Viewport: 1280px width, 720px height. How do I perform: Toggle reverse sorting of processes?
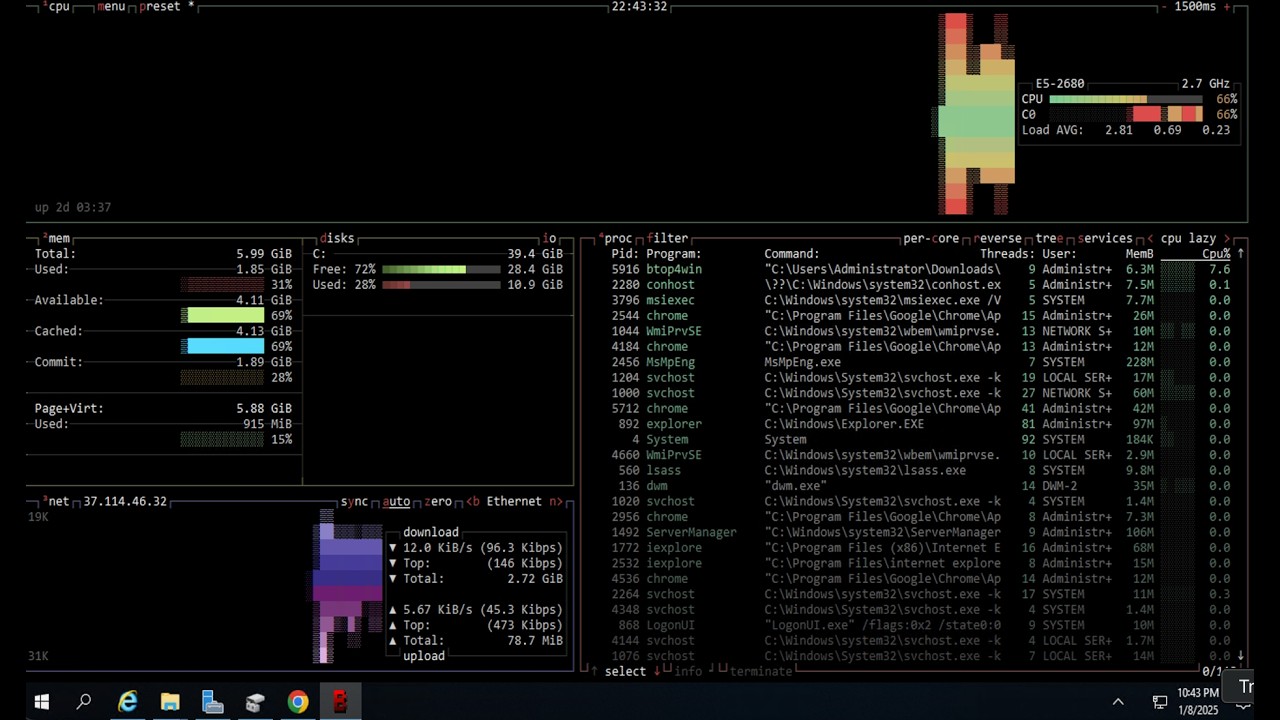tap(997, 239)
